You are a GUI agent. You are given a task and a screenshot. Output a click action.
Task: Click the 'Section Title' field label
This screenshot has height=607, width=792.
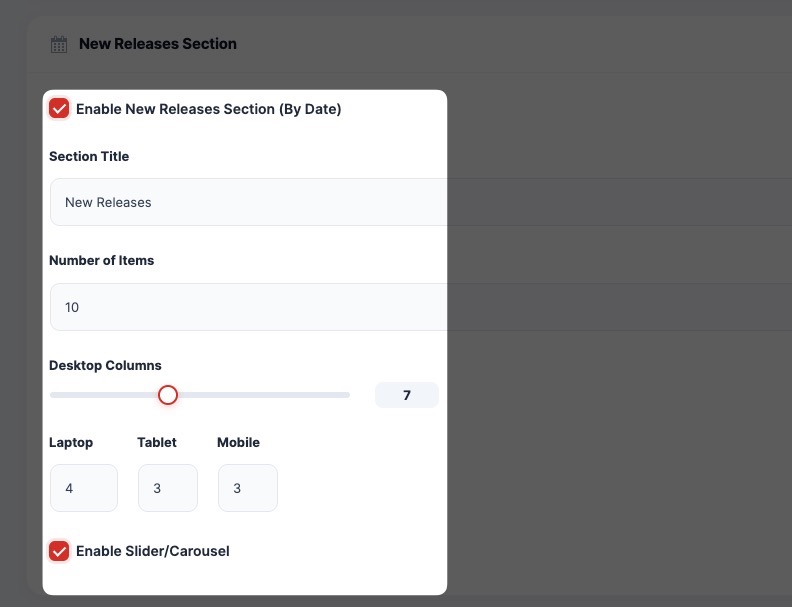click(x=89, y=156)
